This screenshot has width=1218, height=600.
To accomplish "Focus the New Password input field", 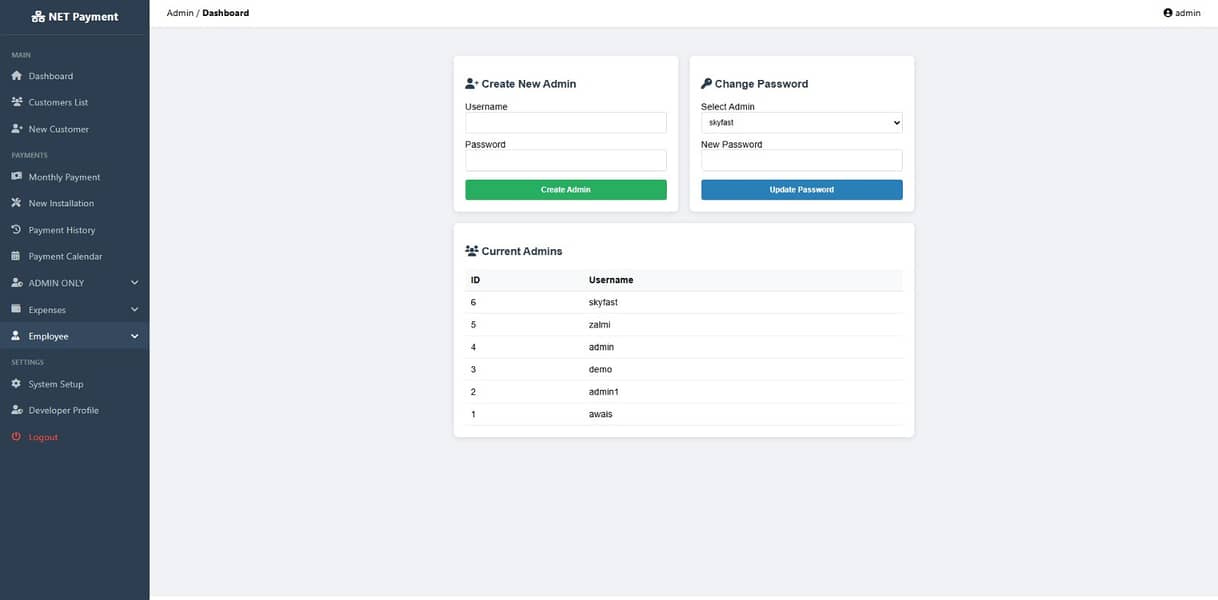I will click(x=802, y=160).
